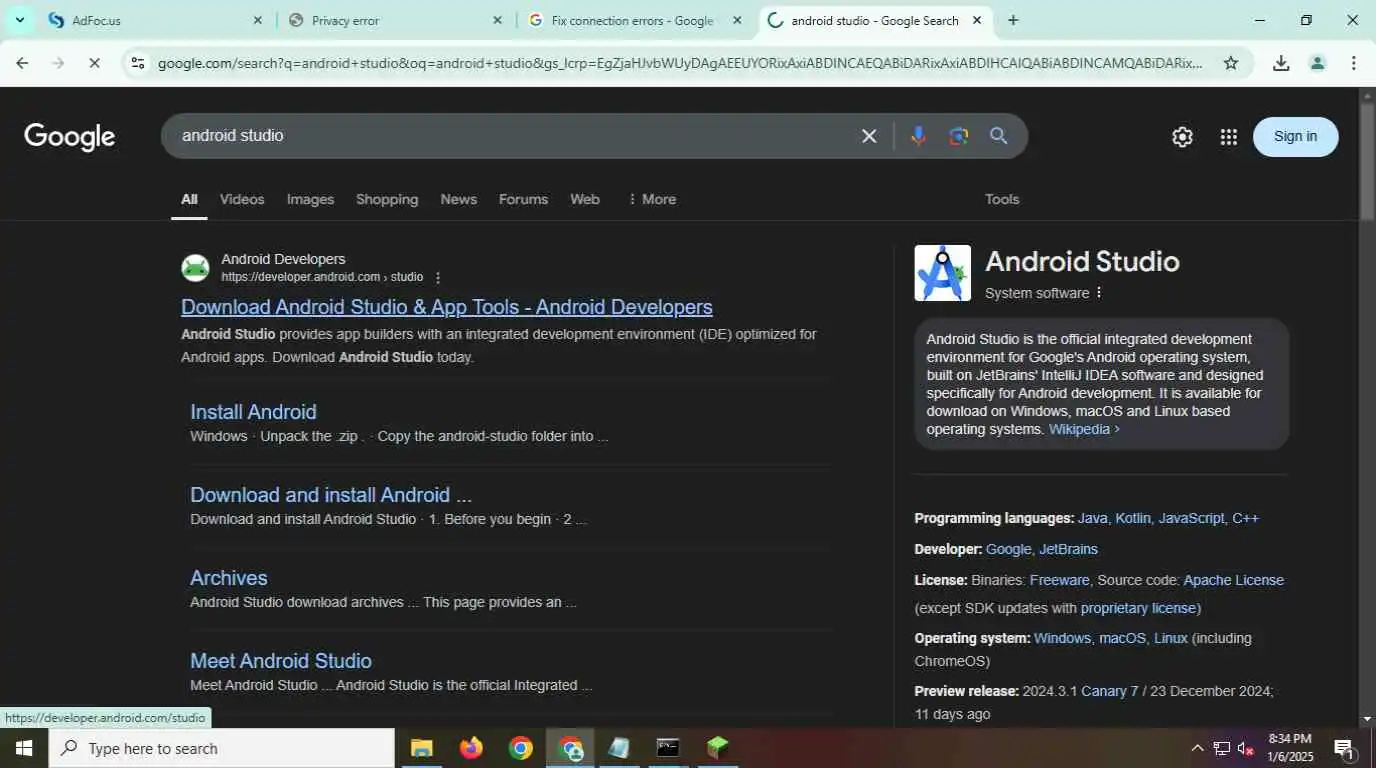Stop loading the page

(94, 63)
